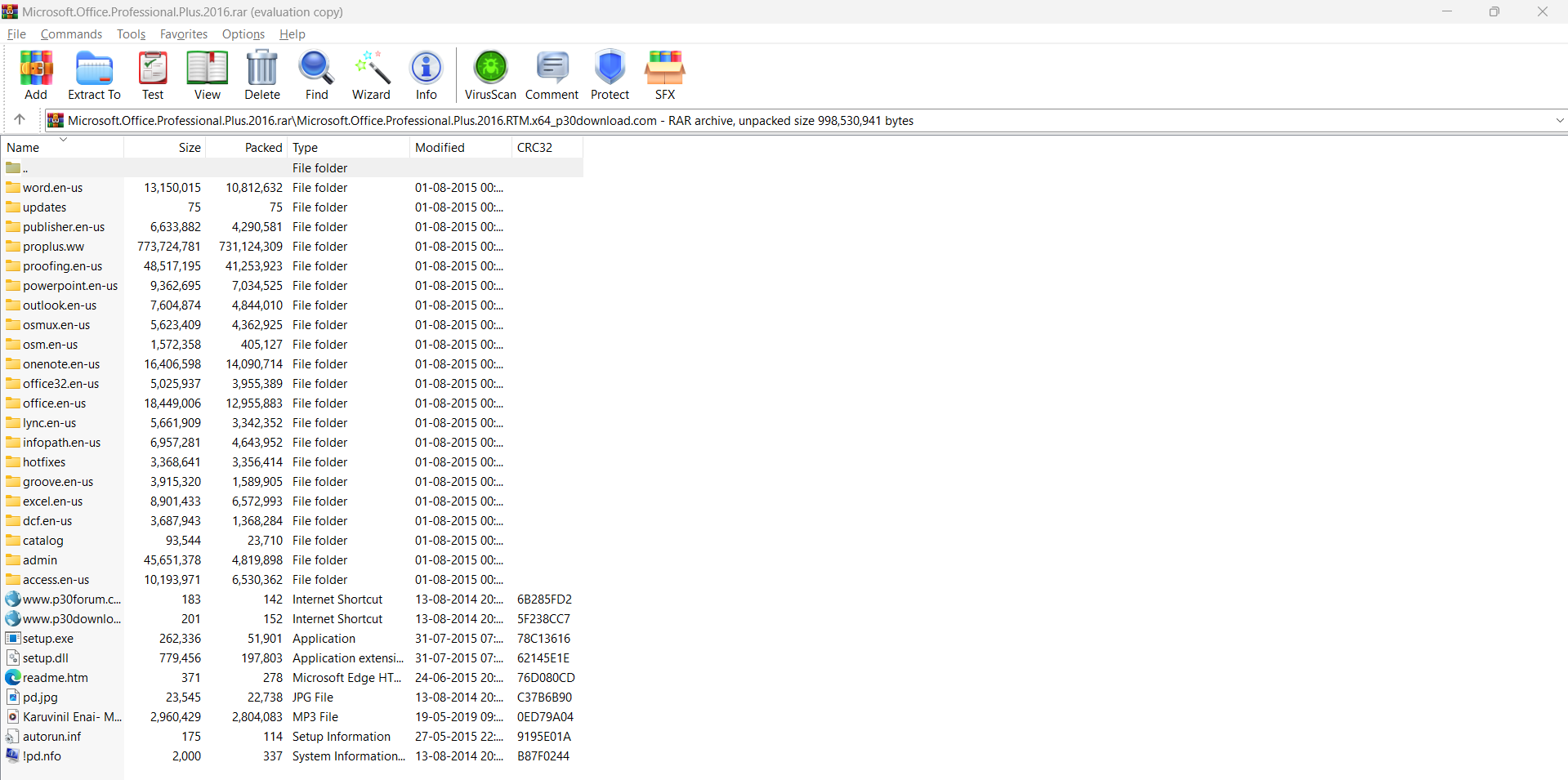The height and width of the screenshot is (780, 1568).
Task: Sort by the Packed column header
Action: (x=263, y=148)
